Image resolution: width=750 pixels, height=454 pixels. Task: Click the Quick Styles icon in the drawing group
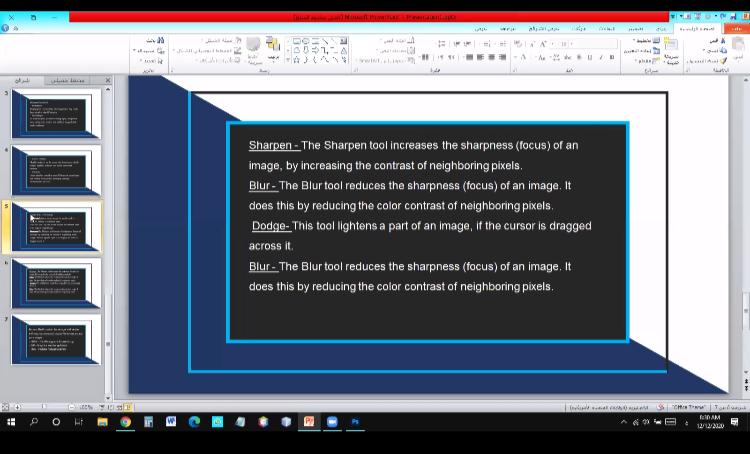point(253,45)
